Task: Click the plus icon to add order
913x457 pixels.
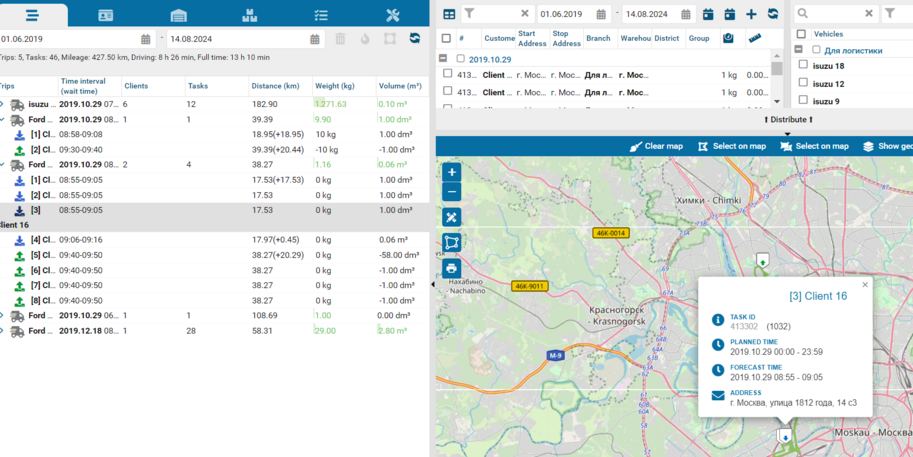Action: tap(751, 14)
